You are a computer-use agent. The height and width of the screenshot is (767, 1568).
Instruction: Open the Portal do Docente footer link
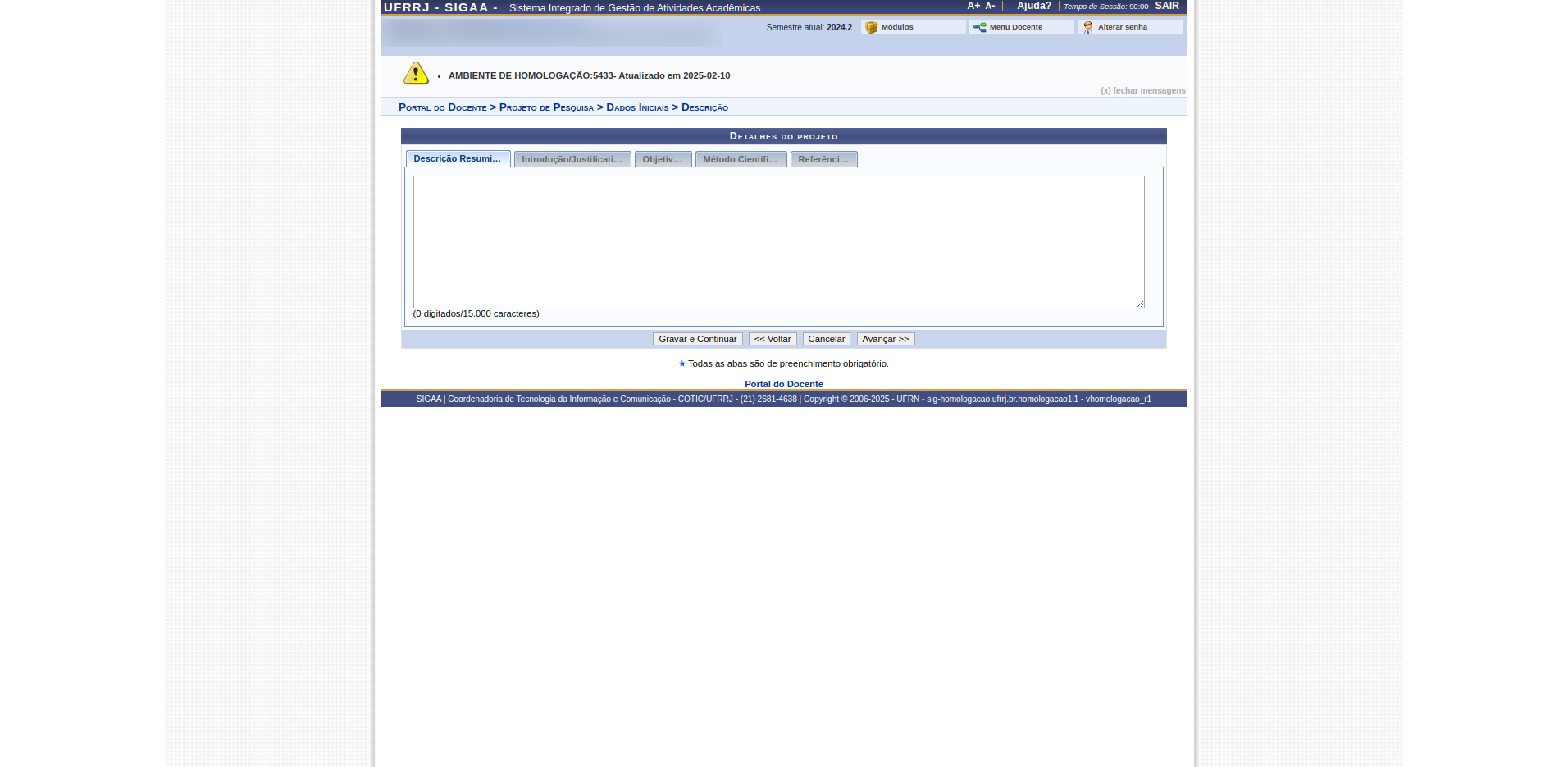click(x=783, y=384)
